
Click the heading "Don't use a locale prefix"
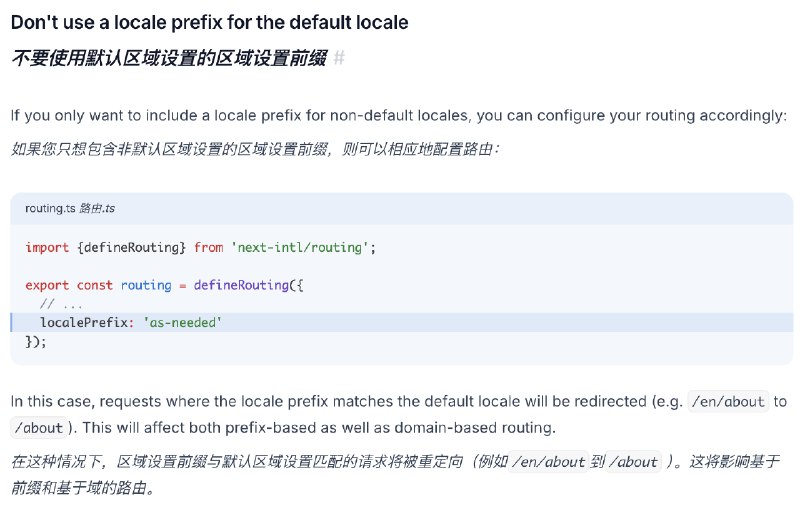tap(209, 22)
